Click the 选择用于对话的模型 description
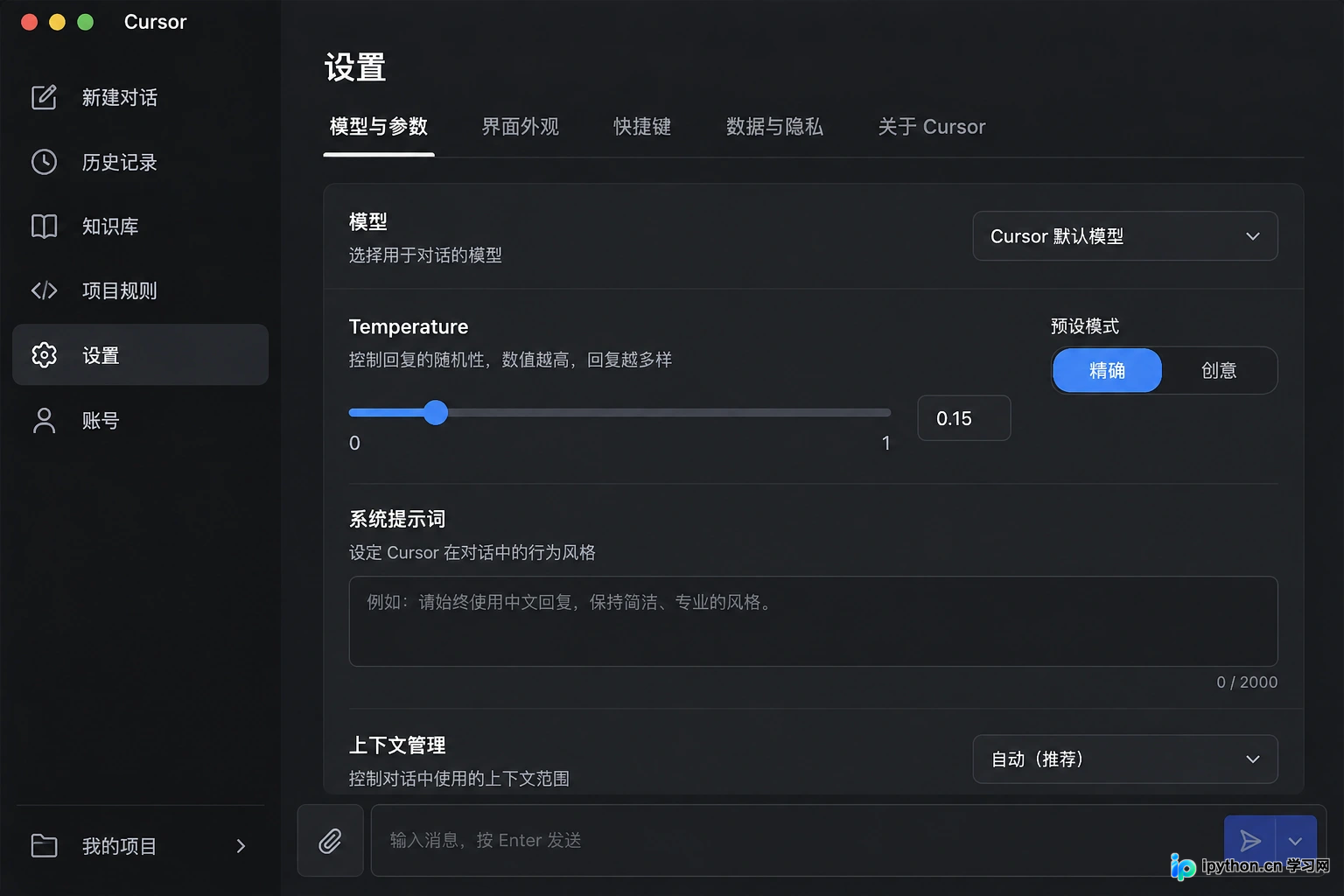Viewport: 1344px width, 896px height. [x=425, y=255]
